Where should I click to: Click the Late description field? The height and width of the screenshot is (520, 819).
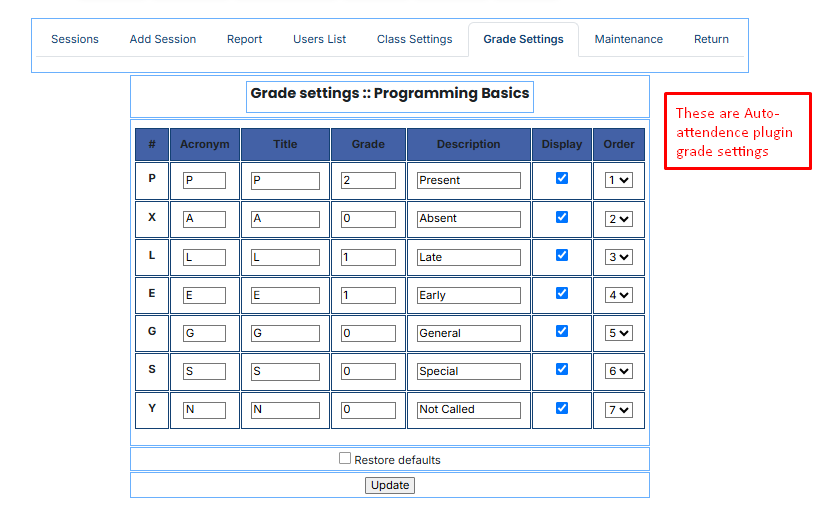(x=469, y=257)
